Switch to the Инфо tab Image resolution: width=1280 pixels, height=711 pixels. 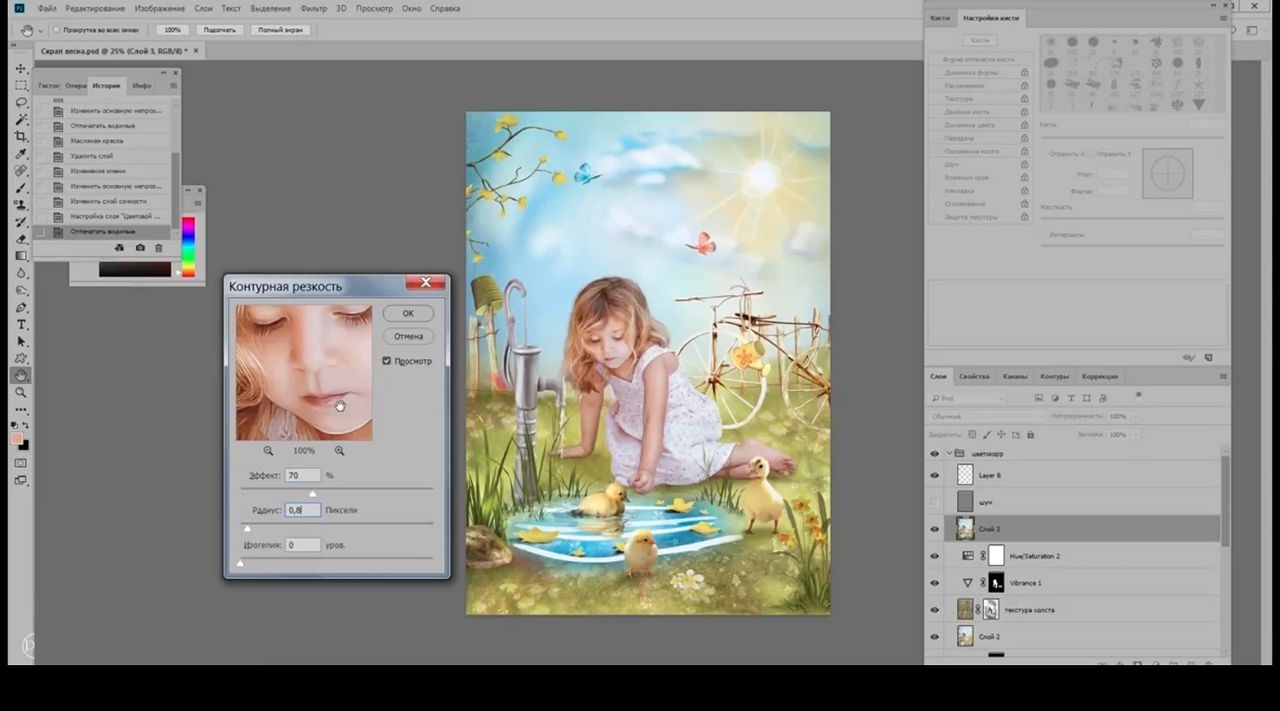pyautogui.click(x=142, y=86)
